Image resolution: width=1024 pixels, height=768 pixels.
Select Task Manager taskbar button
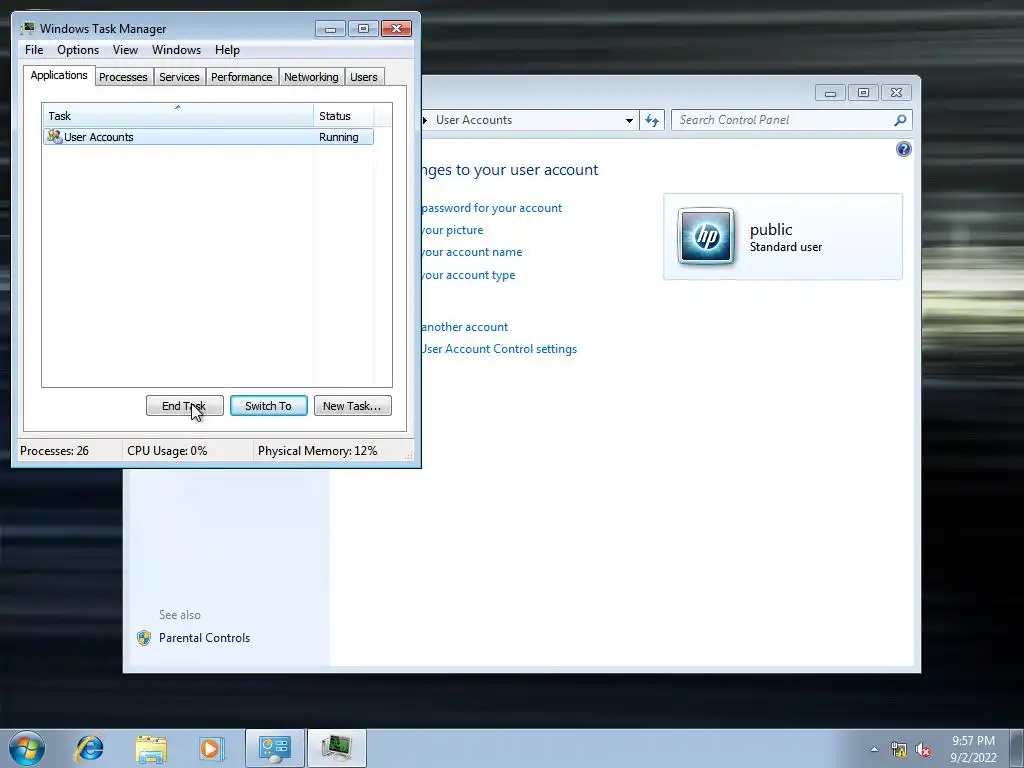[x=336, y=748]
